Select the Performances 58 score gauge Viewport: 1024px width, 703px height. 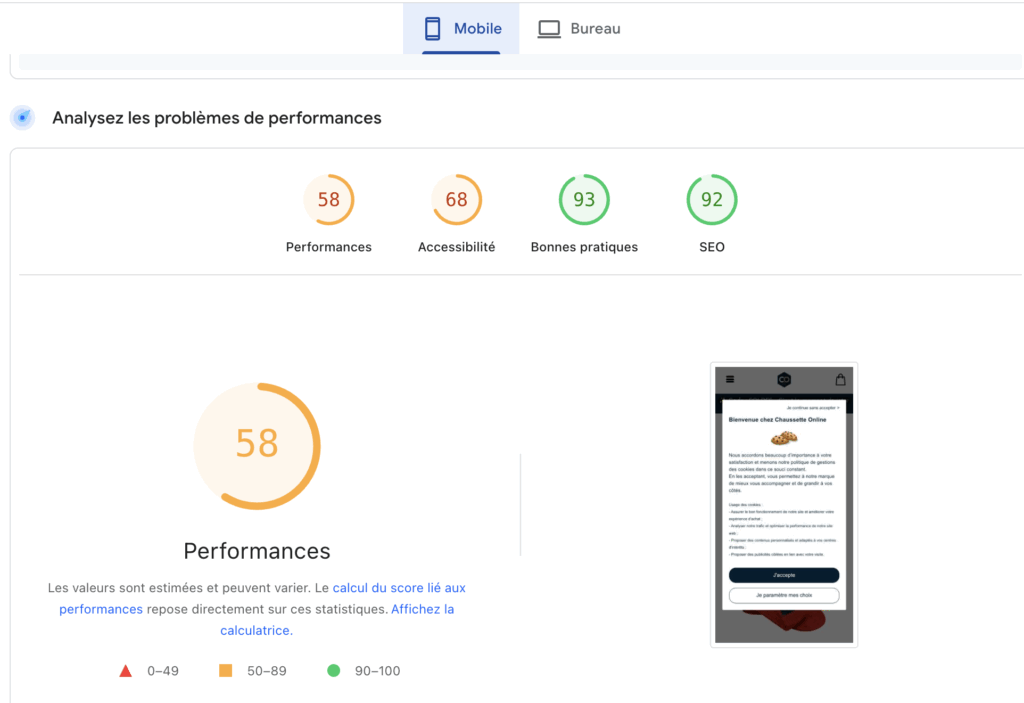pyautogui.click(x=328, y=199)
